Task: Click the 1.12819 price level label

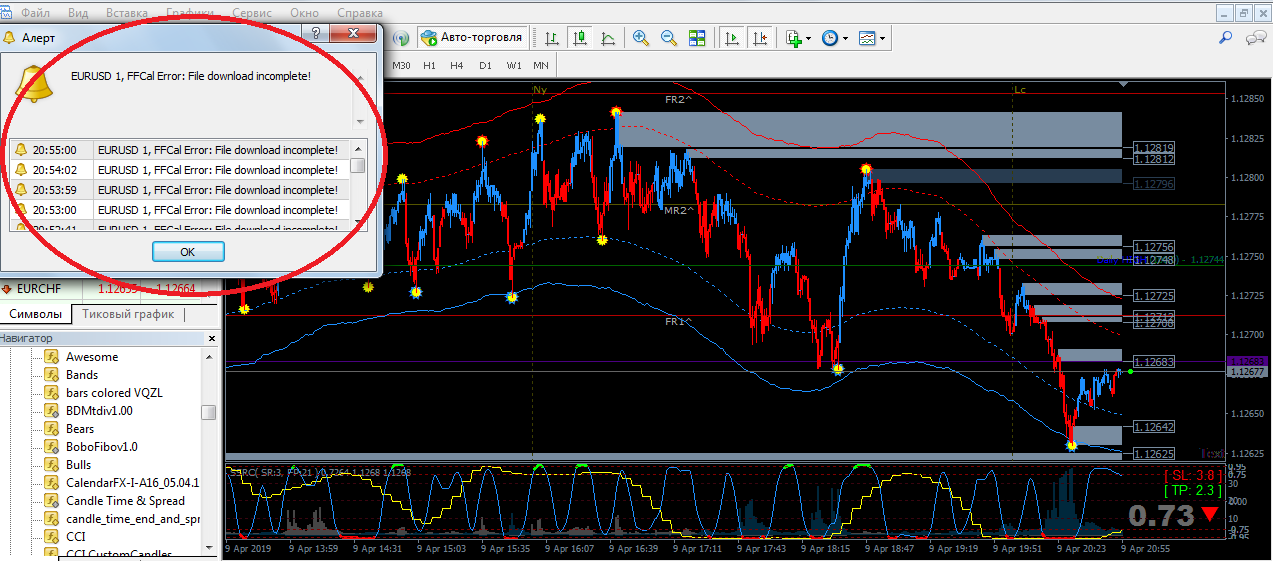Action: pyautogui.click(x=1154, y=147)
